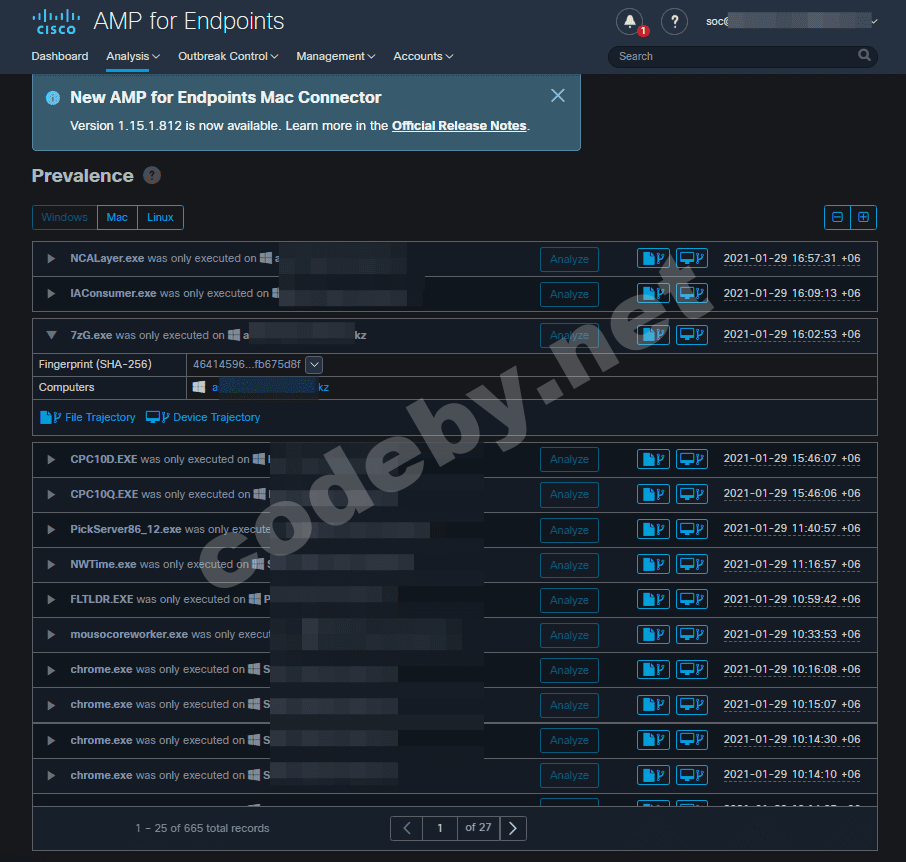Open file trajectory for CPC10D.EXE row
This screenshot has width=906, height=862.
coord(653,459)
